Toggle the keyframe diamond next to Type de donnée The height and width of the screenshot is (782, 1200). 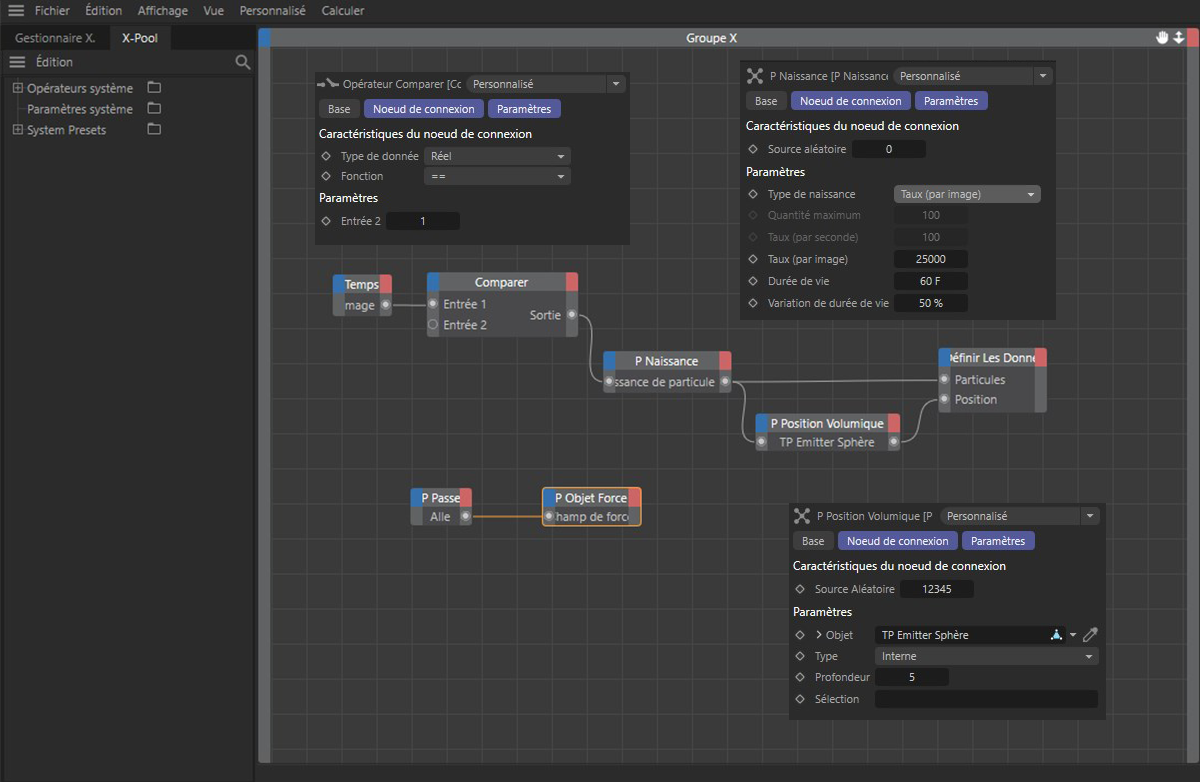(326, 156)
